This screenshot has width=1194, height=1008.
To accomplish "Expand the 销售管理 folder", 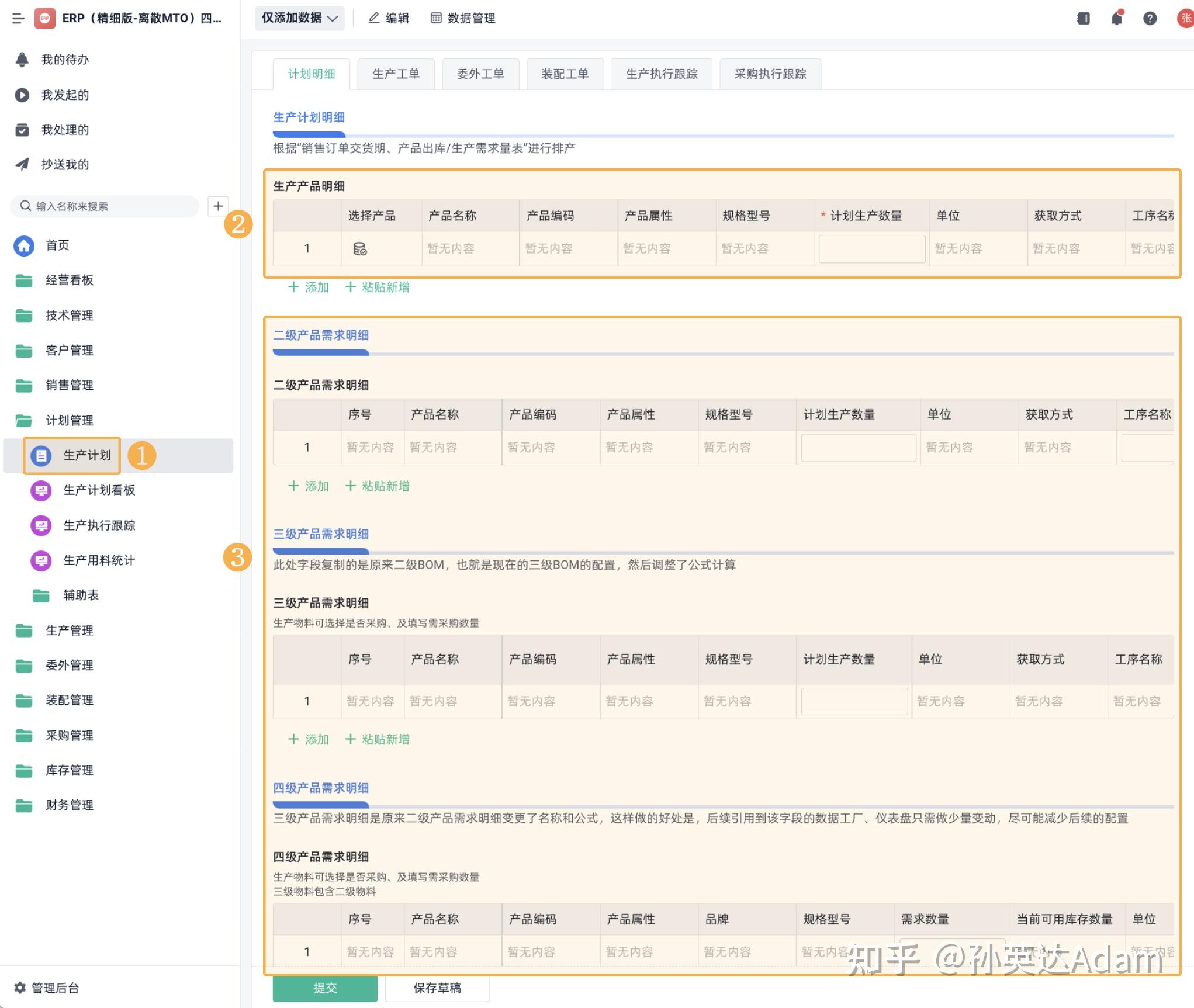I will [x=68, y=385].
